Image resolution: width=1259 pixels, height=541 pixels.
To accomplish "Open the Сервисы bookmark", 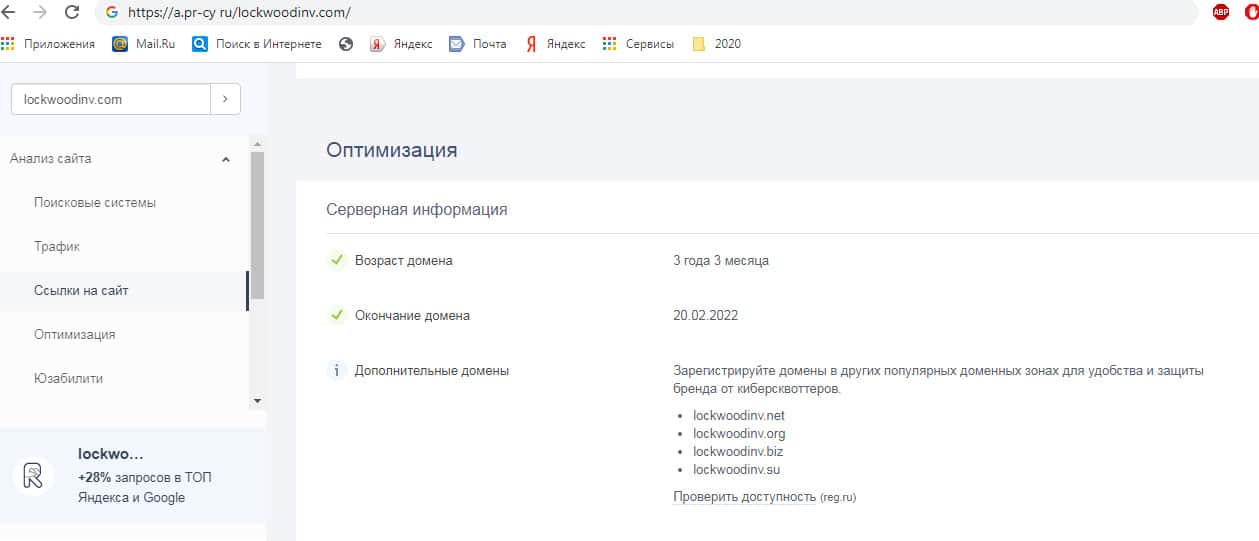I will (638, 44).
